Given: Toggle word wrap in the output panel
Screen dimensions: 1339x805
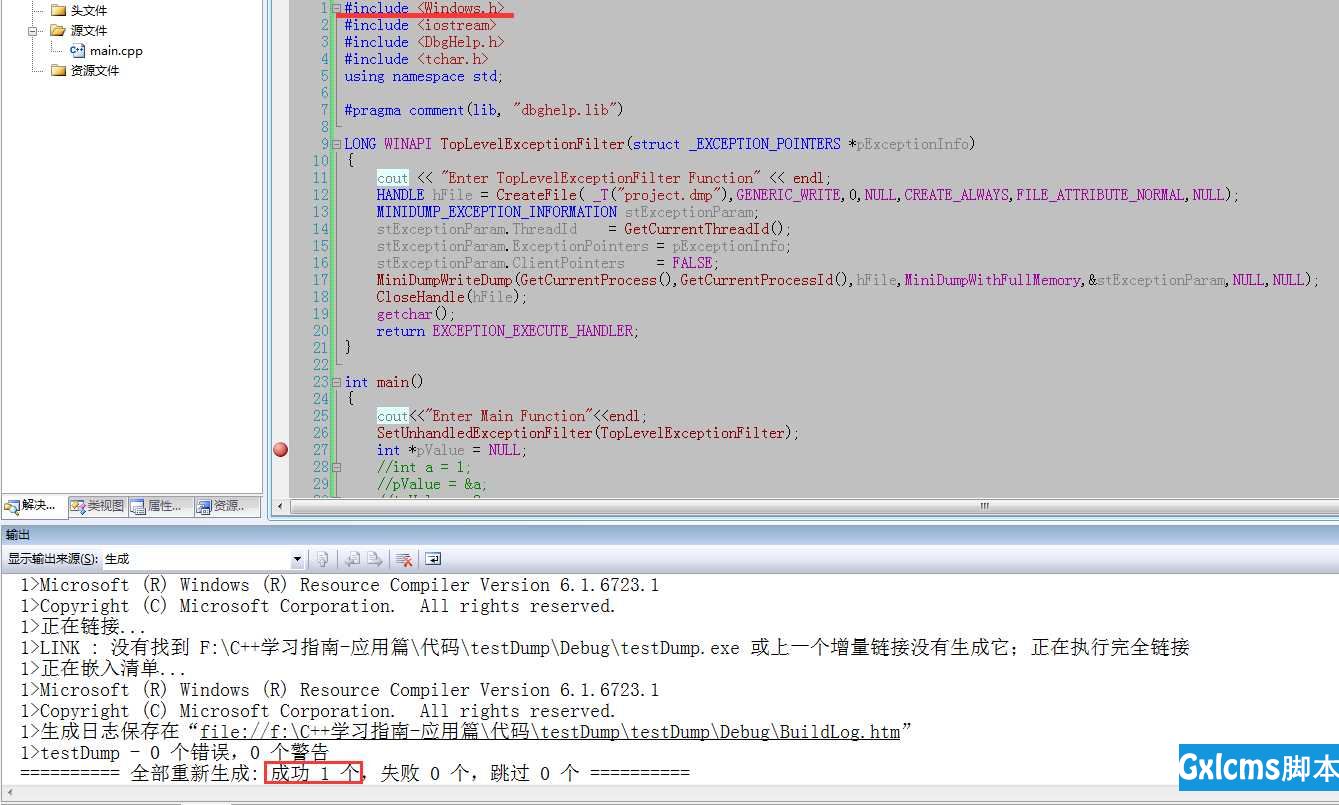Looking at the screenshot, I should point(433,559).
